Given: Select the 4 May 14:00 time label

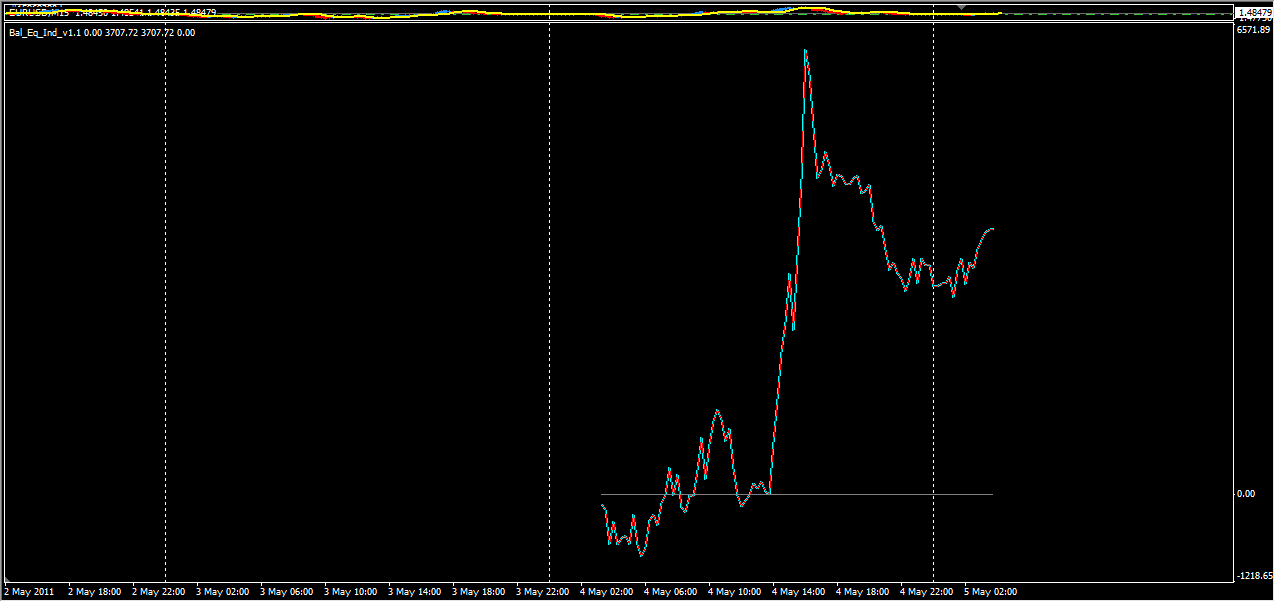Looking at the screenshot, I should click(x=799, y=592).
